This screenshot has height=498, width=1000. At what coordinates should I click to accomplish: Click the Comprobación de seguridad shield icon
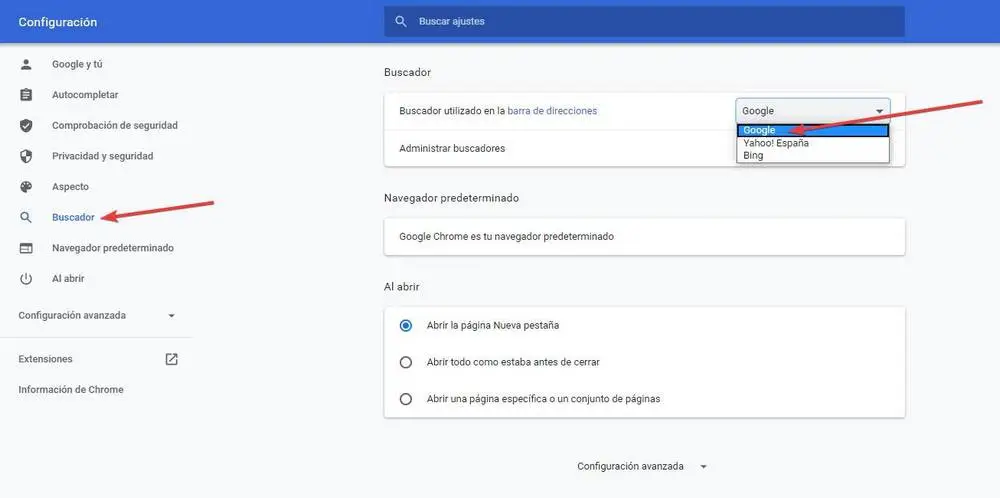(x=26, y=126)
